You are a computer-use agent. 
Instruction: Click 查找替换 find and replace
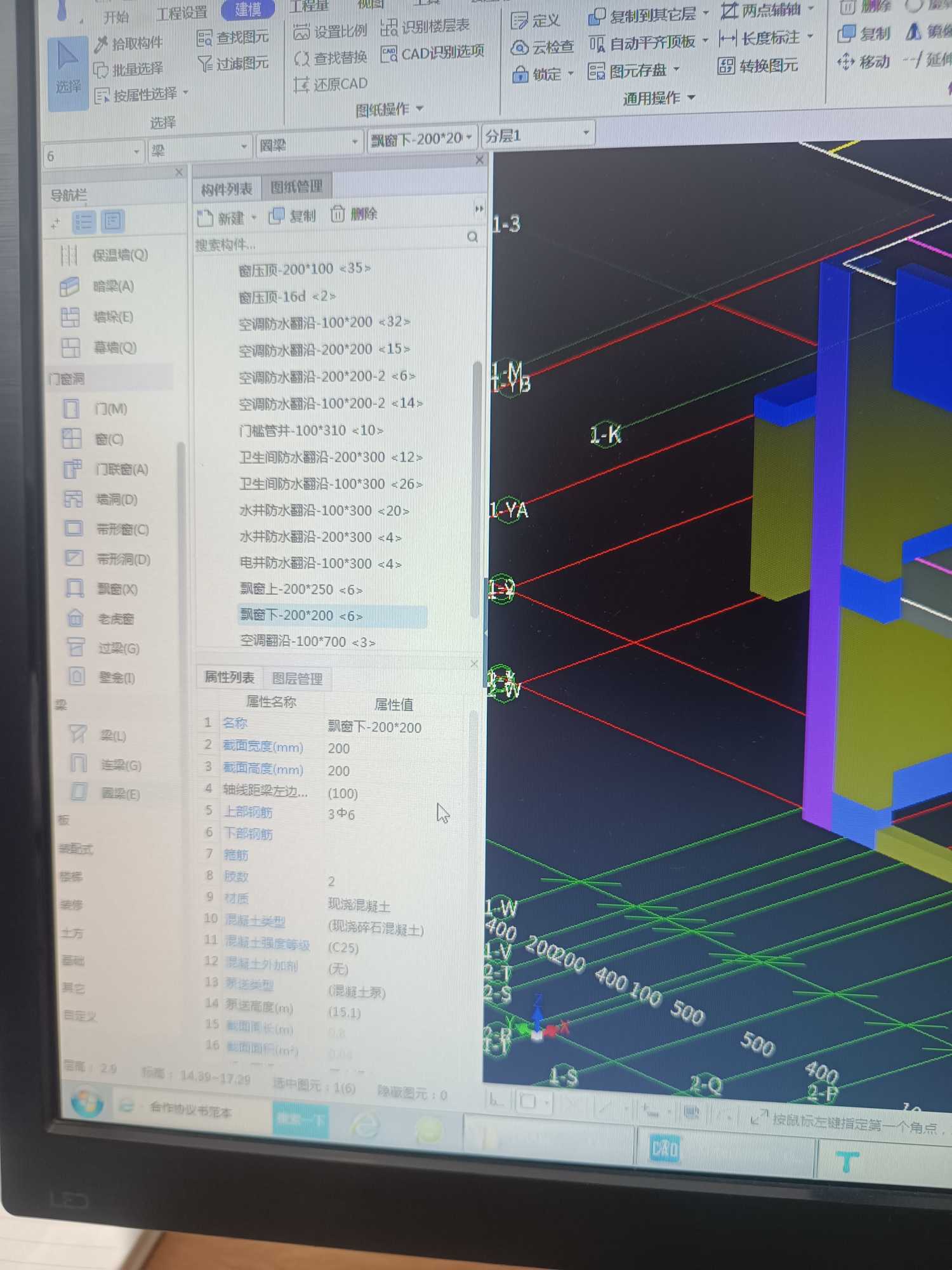[x=331, y=58]
